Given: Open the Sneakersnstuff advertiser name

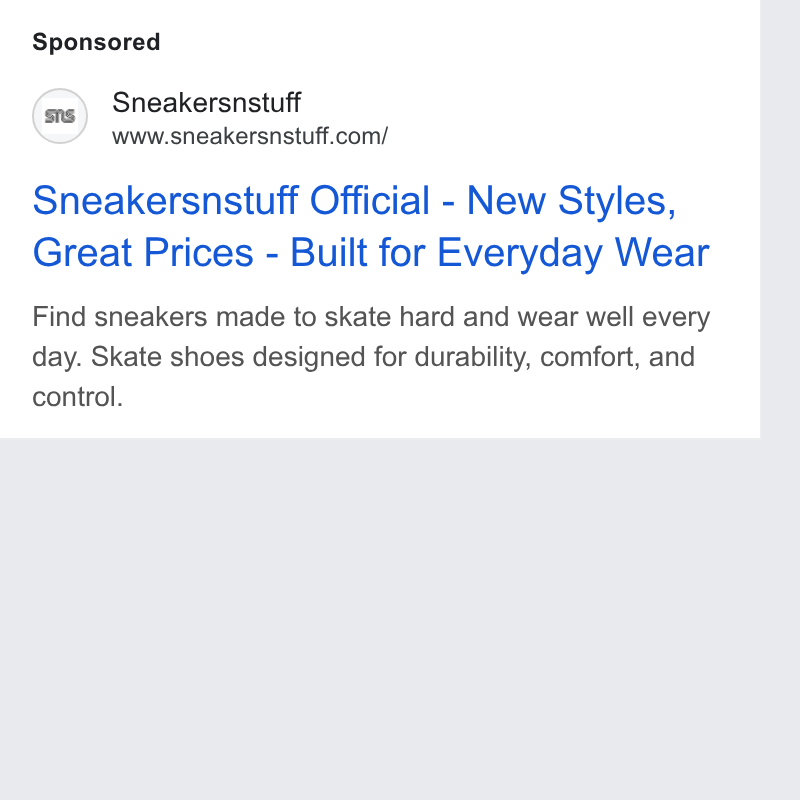Looking at the screenshot, I should tap(206, 103).
